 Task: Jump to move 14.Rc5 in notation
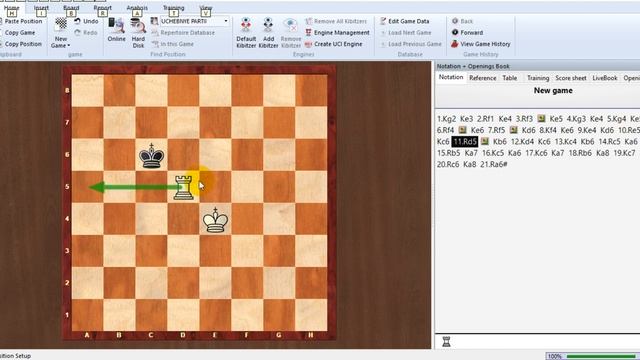pyautogui.click(x=609, y=142)
